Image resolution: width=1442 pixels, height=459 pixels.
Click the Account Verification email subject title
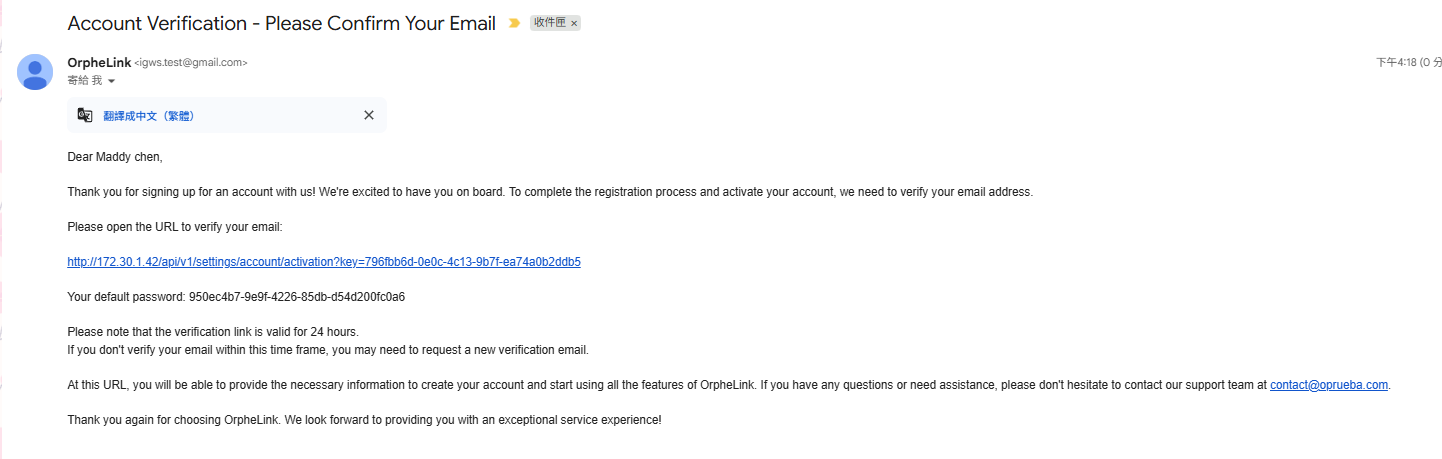coord(281,23)
